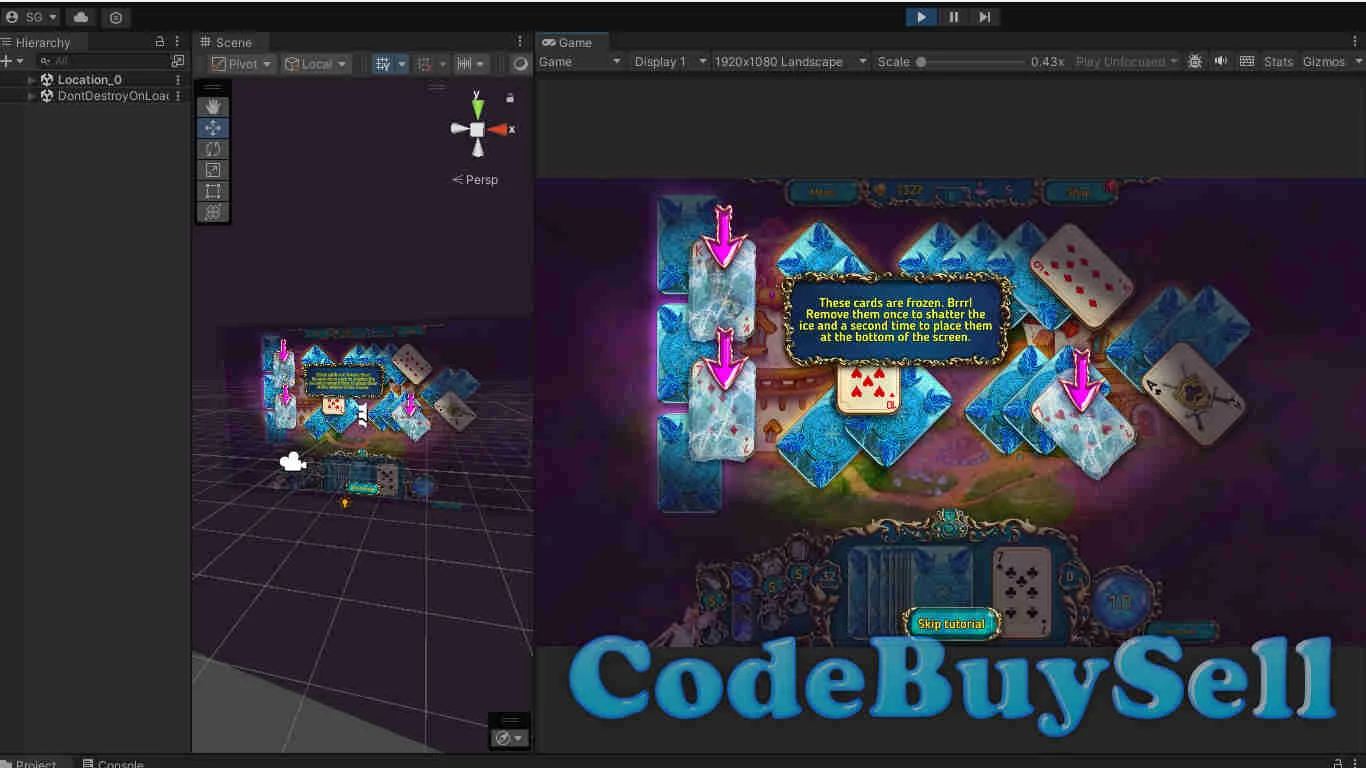Screen dimensions: 1366x768
Task: Mute game audio
Action: tap(1221, 61)
